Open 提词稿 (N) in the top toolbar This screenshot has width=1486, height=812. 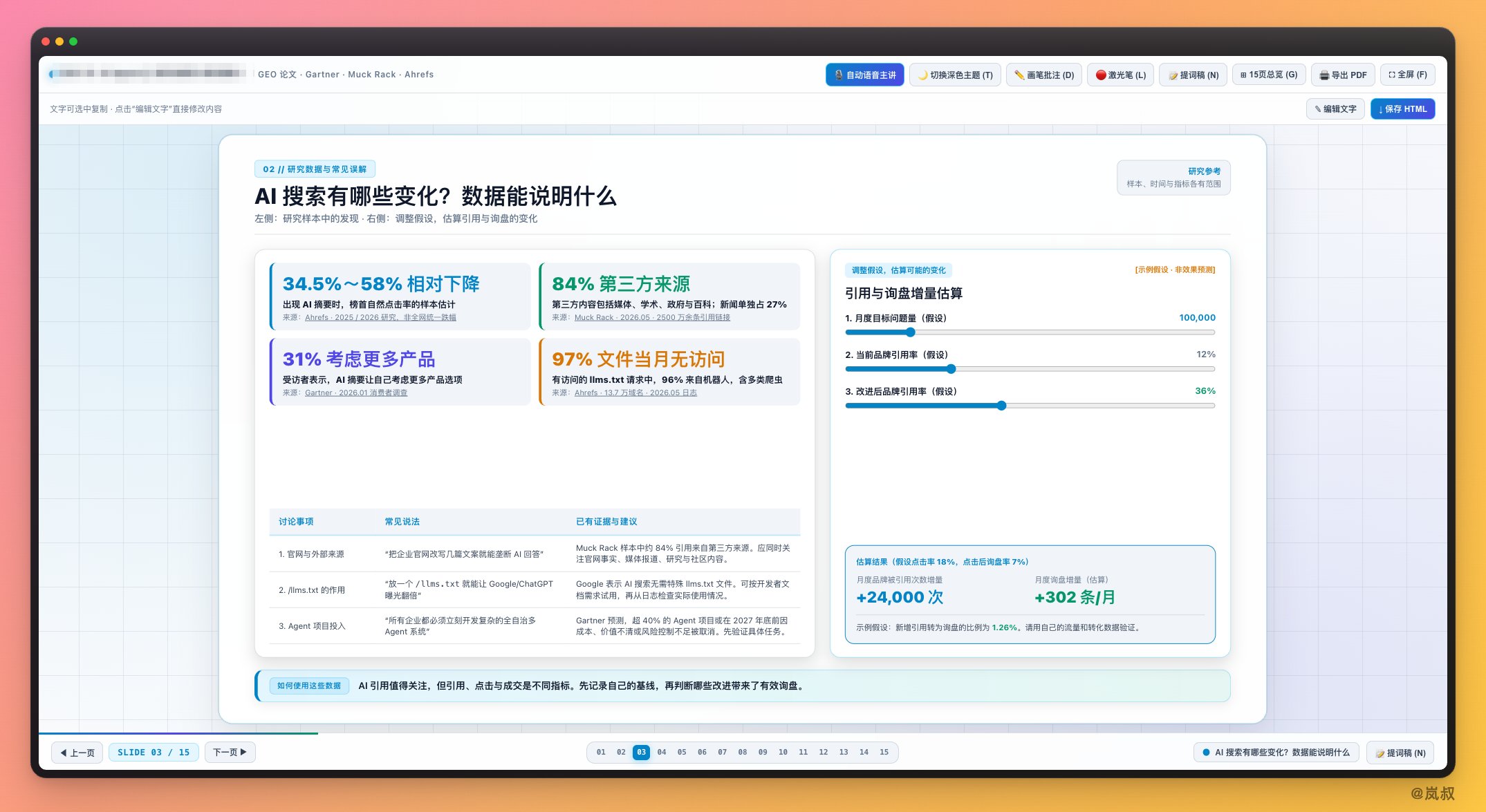coord(1193,75)
